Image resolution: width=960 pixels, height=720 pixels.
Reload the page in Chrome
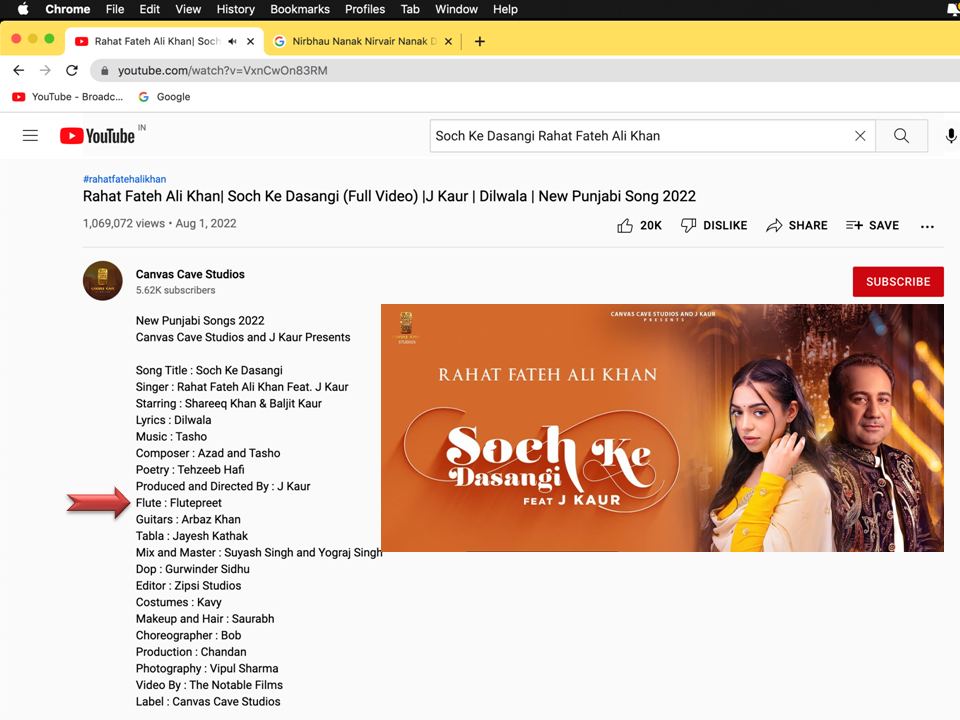72,71
